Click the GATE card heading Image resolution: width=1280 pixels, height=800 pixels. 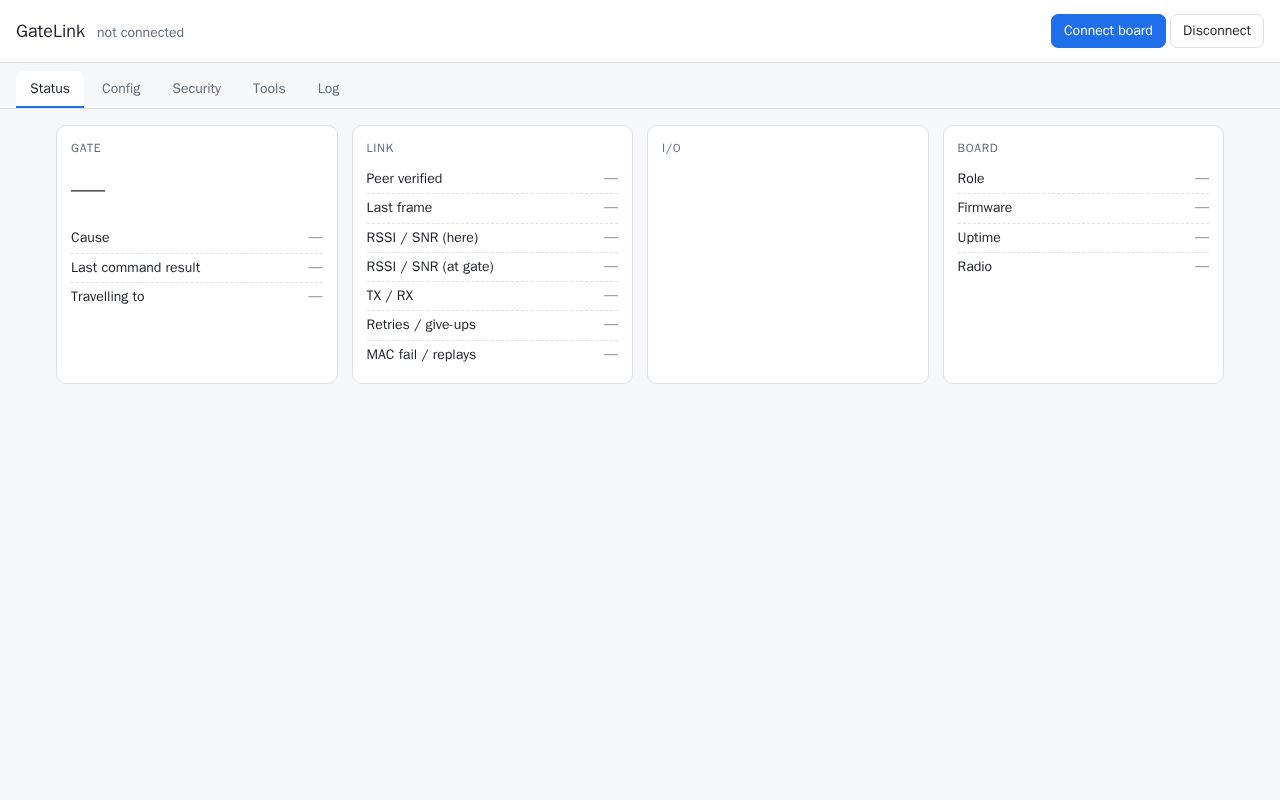point(86,148)
